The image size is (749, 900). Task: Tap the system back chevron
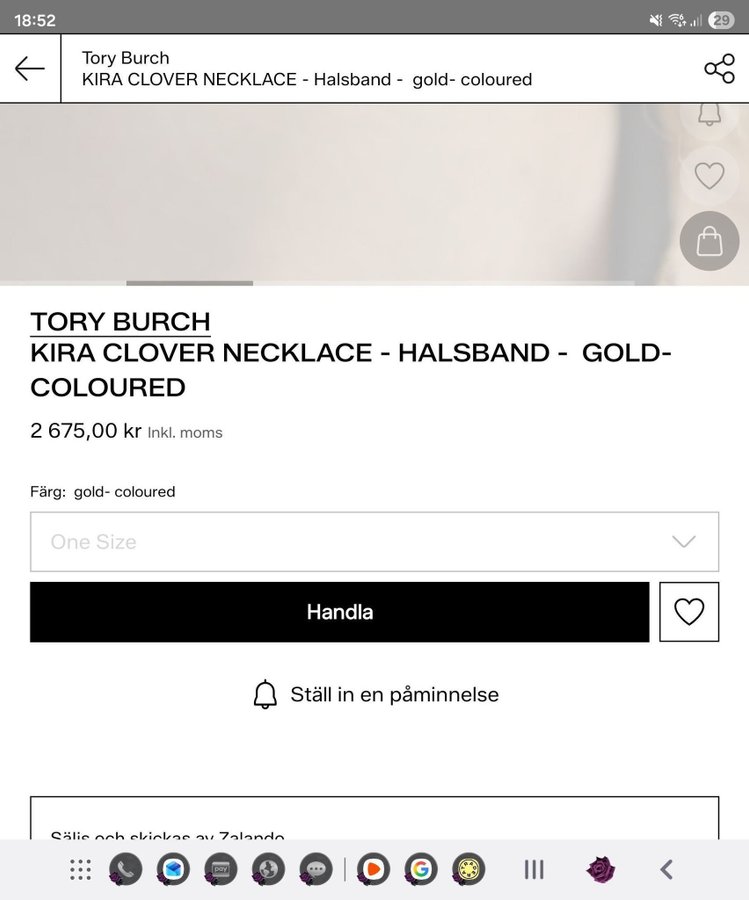click(667, 870)
